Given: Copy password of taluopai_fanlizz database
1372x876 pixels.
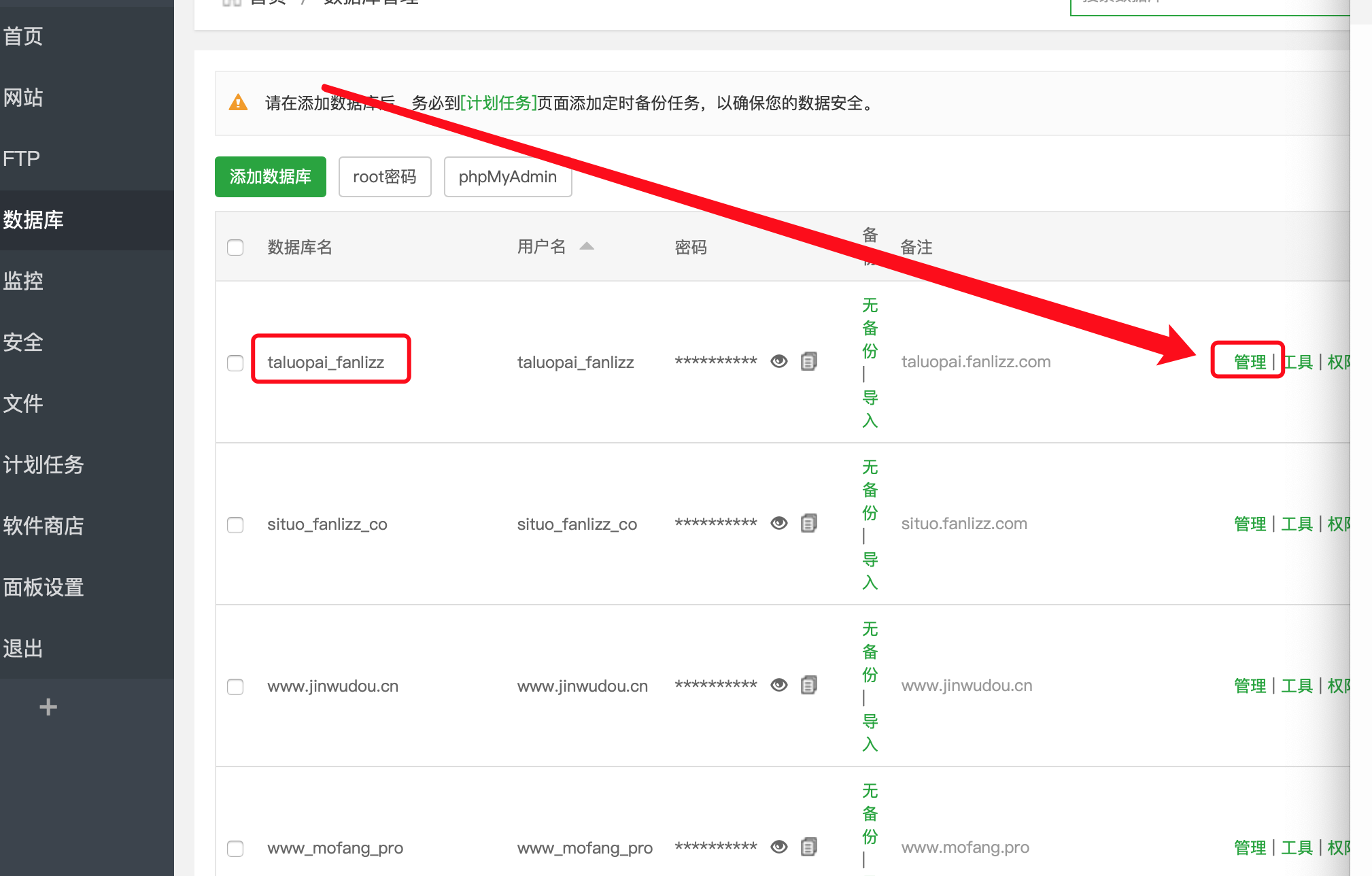Looking at the screenshot, I should (x=808, y=361).
